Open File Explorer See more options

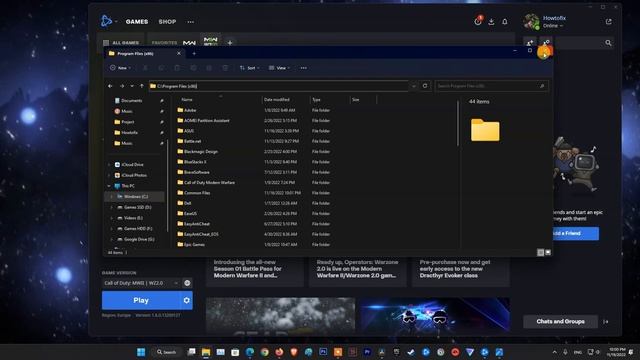(x=304, y=68)
